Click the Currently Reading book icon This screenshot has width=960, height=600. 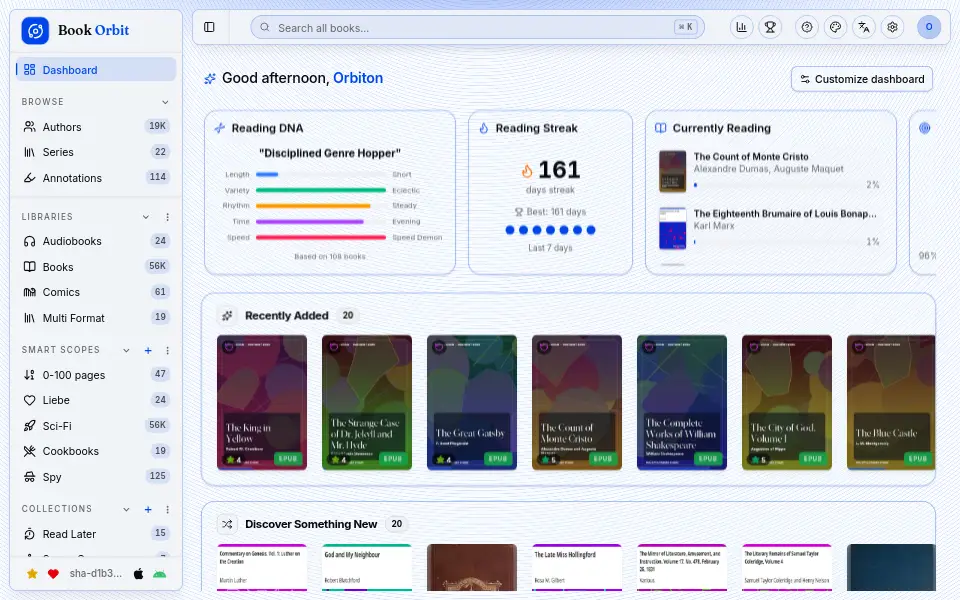(x=661, y=128)
